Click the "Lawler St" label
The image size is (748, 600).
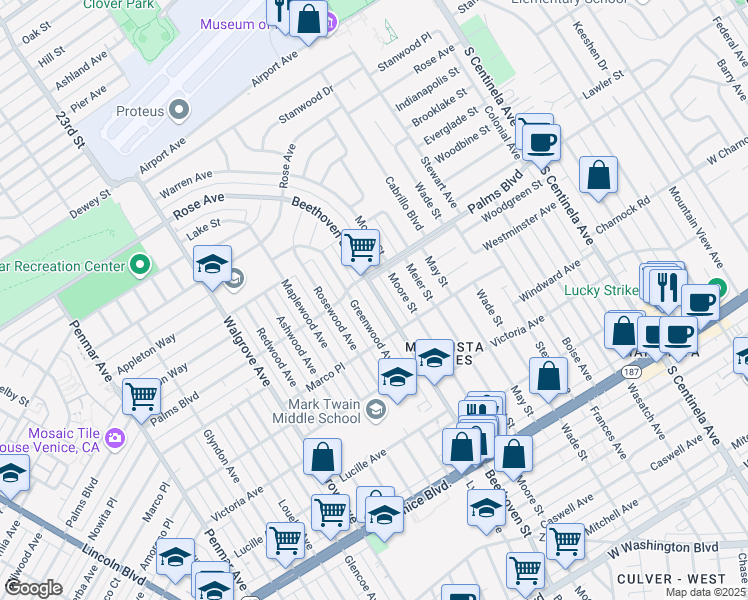[603, 84]
